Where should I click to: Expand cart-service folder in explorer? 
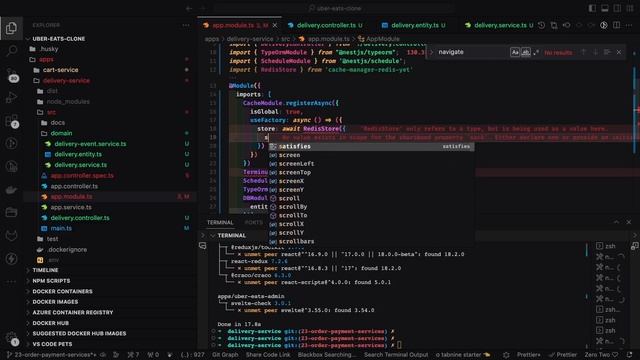(60, 70)
